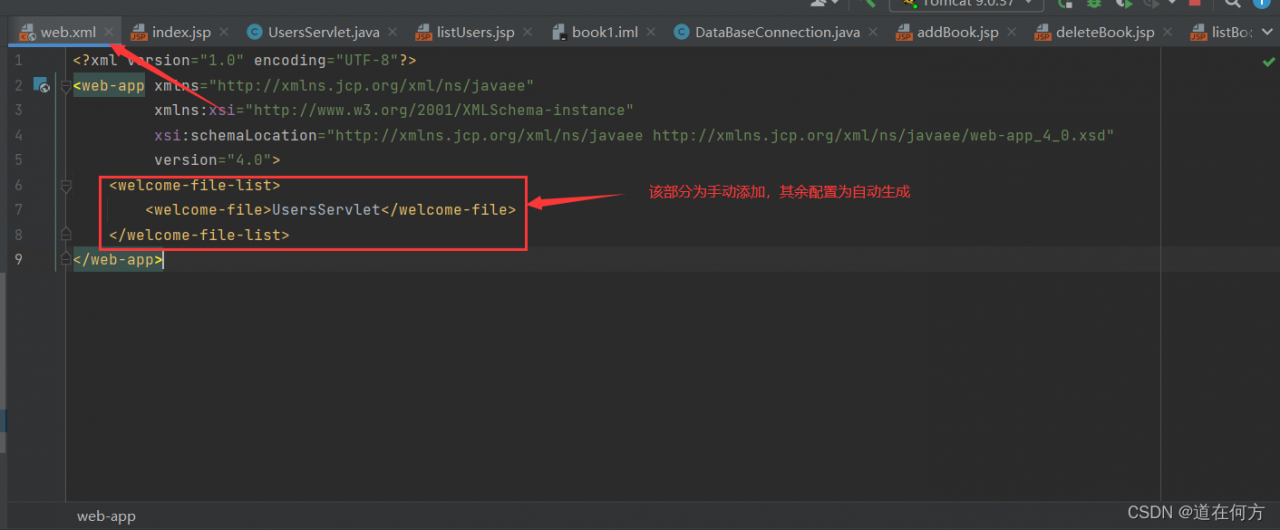The height and width of the screenshot is (530, 1280).
Task: Click the xmlns javaee URL value on line 2
Action: [x=371, y=86]
